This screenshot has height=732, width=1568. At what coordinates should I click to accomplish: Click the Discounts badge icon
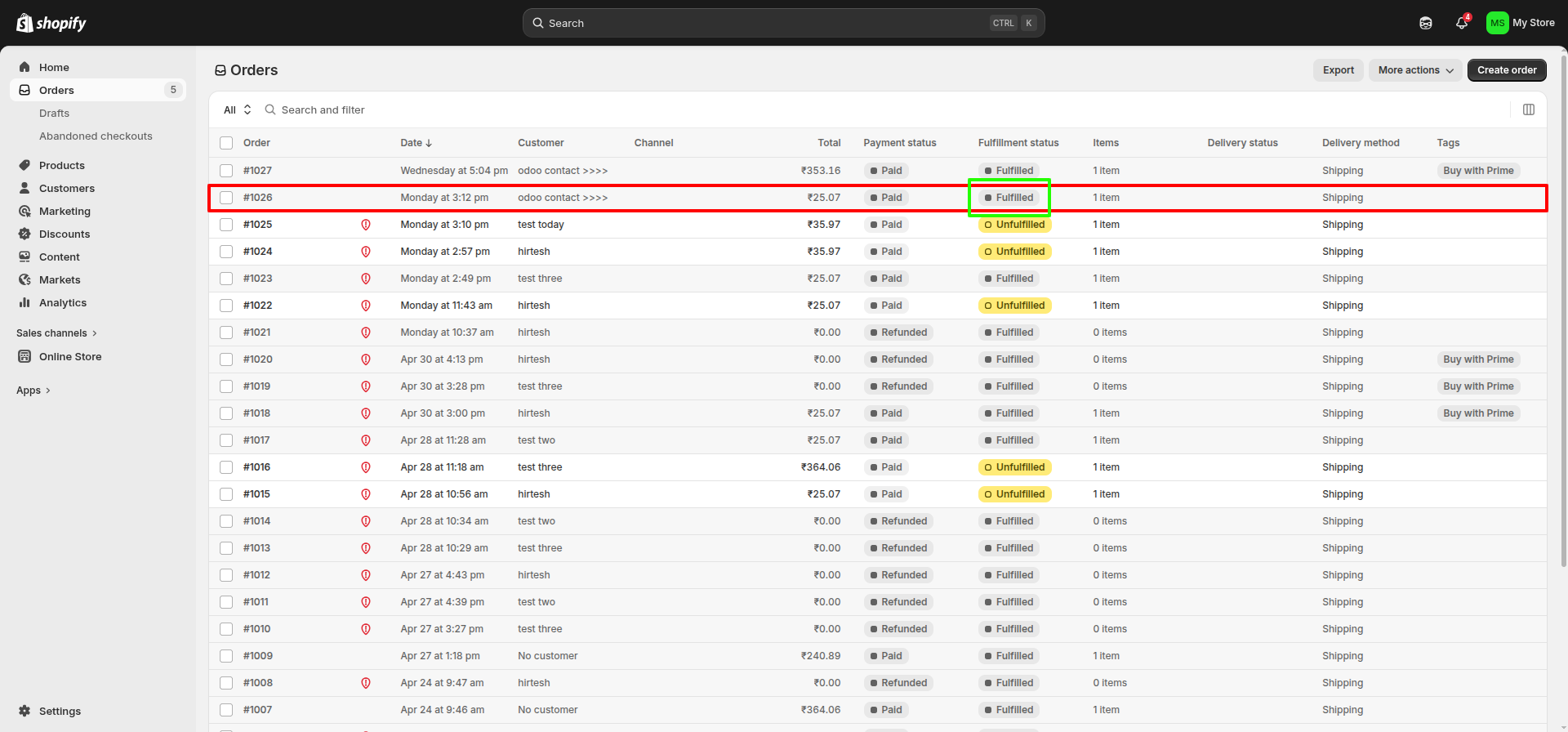tap(24, 234)
